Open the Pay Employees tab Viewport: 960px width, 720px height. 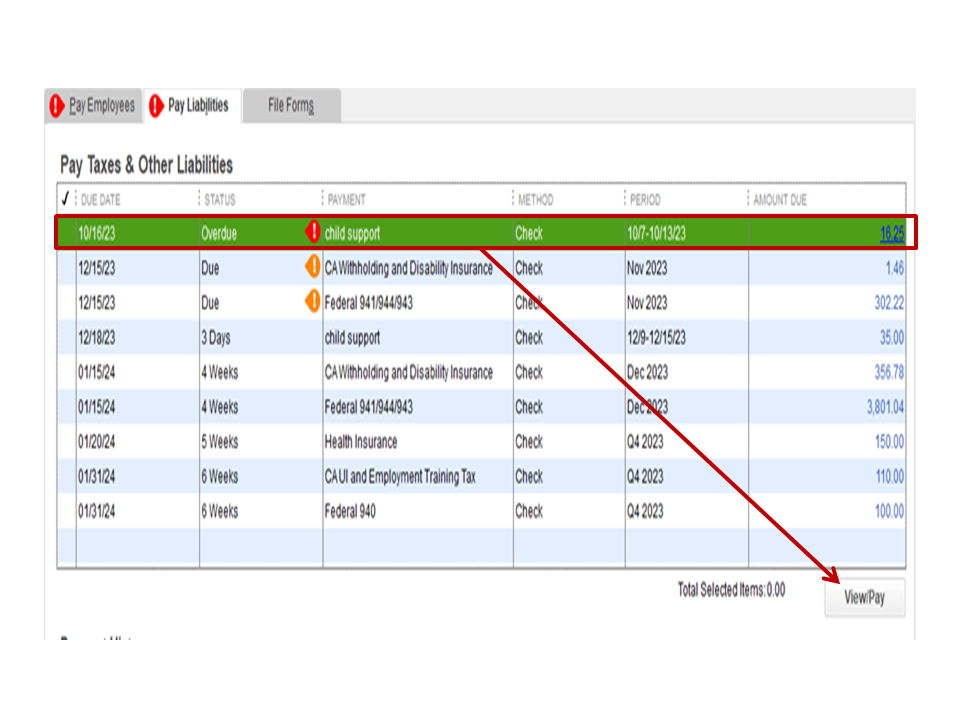(94, 105)
